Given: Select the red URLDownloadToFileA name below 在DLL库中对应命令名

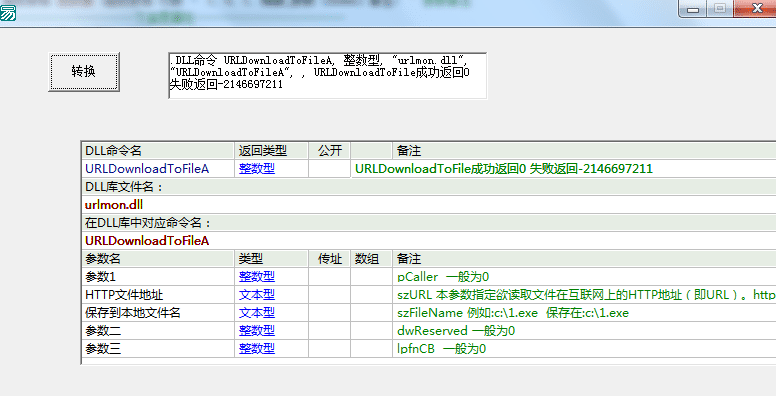Looking at the screenshot, I should (147, 241).
